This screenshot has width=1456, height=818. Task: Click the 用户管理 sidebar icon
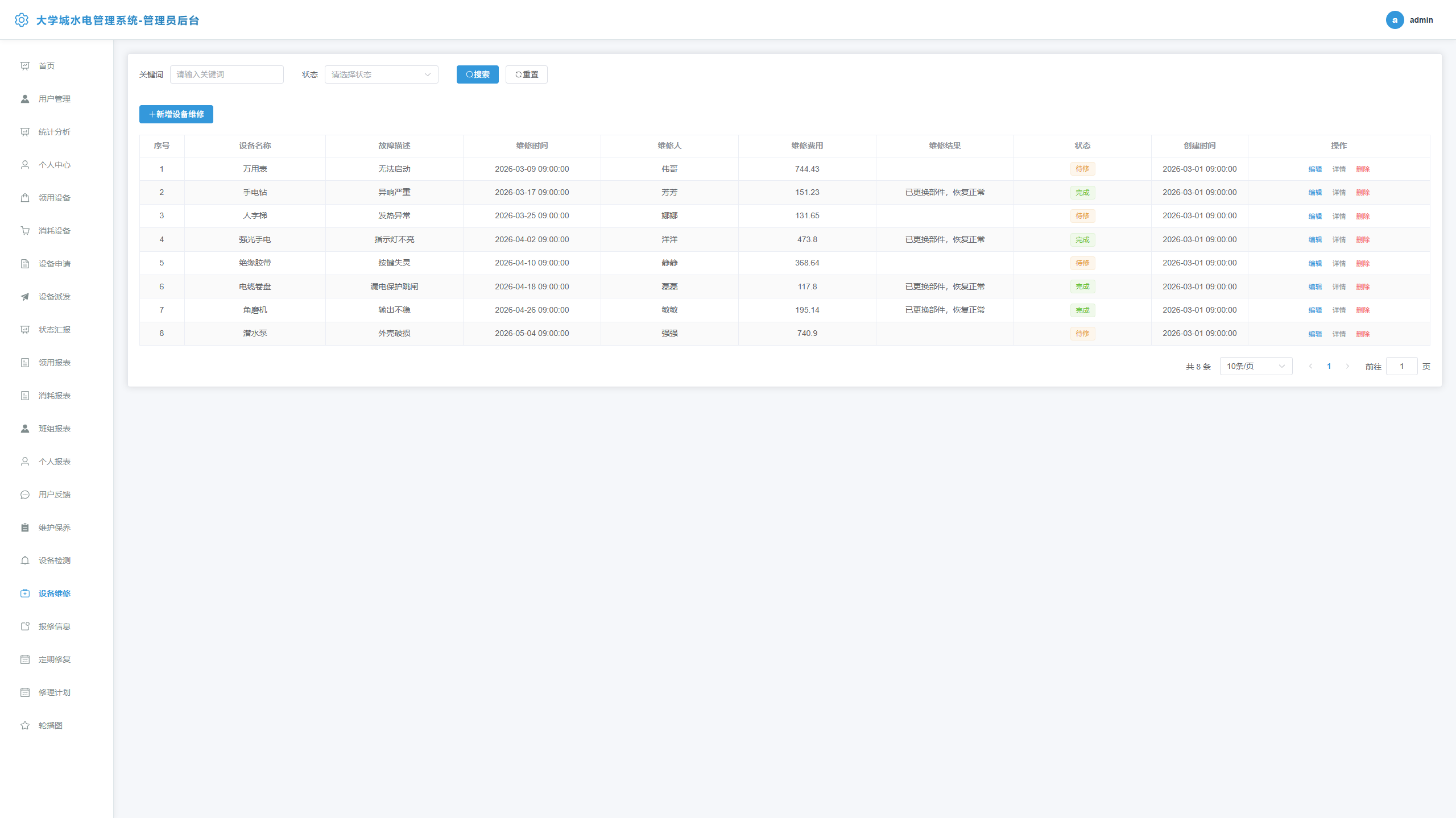tap(25, 99)
